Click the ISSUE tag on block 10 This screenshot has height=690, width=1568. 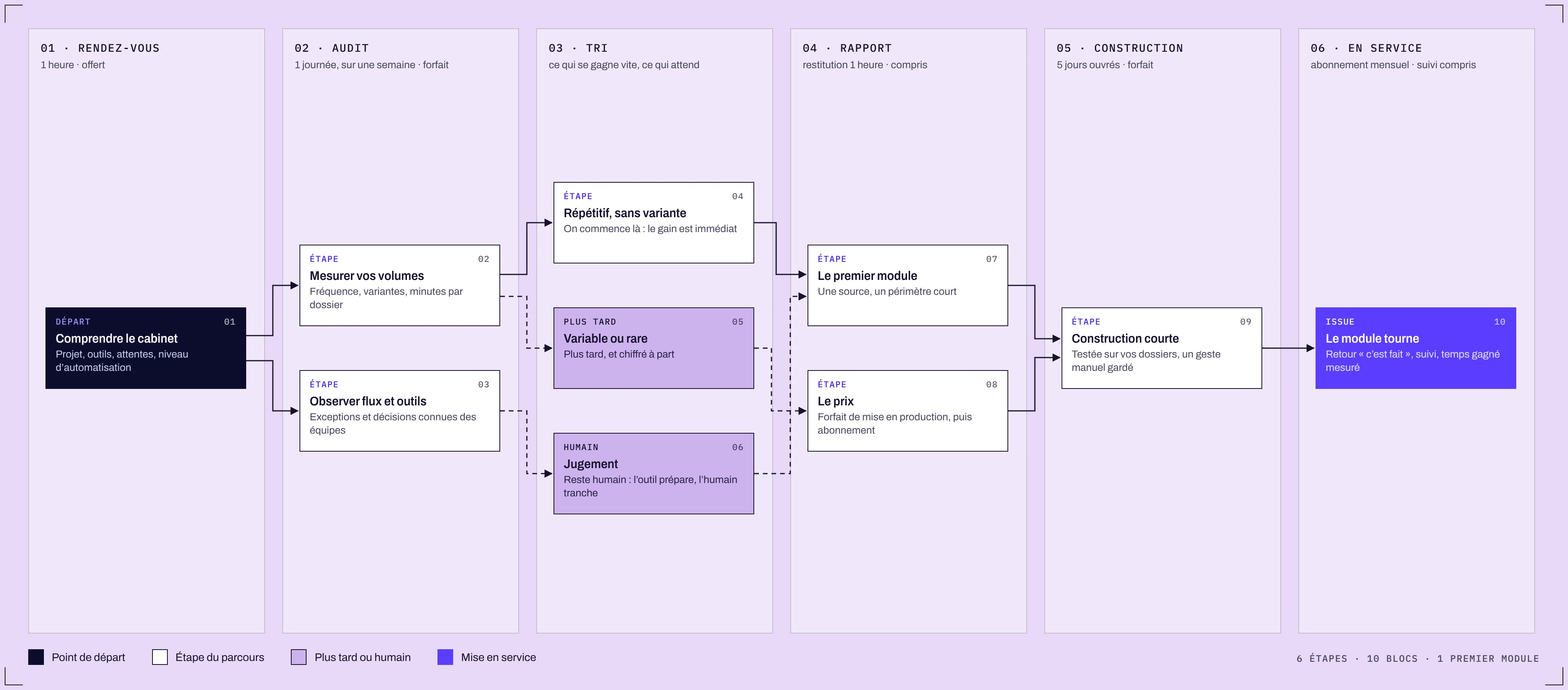pyautogui.click(x=1340, y=321)
